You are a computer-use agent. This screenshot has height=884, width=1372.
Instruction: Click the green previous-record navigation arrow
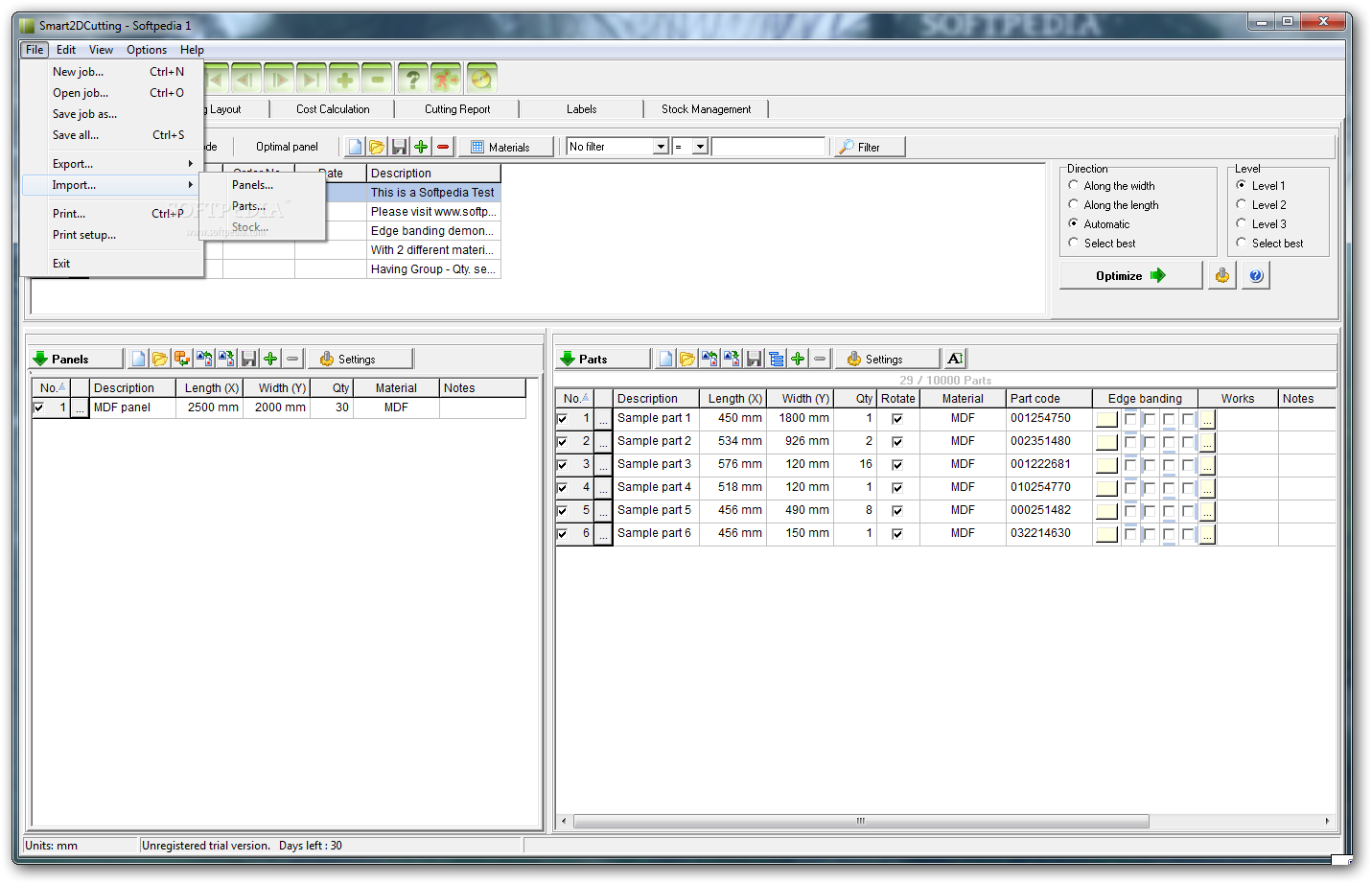tap(246, 79)
